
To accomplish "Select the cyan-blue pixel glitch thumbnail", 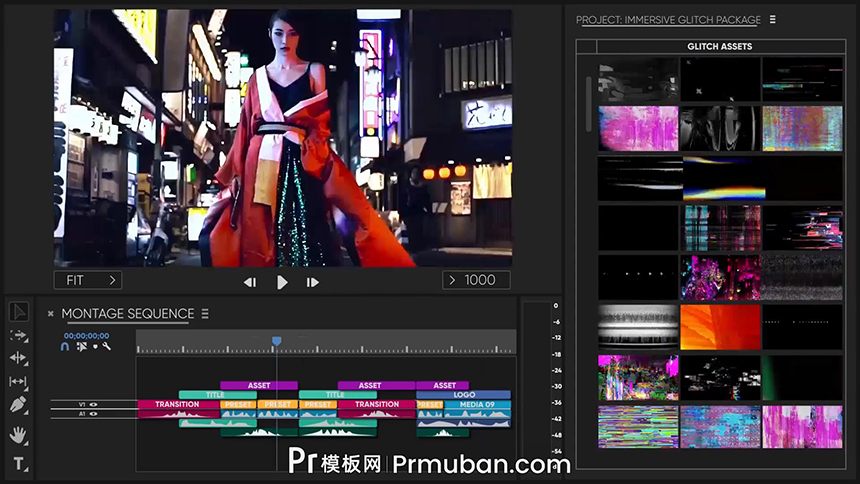I will click(x=720, y=427).
